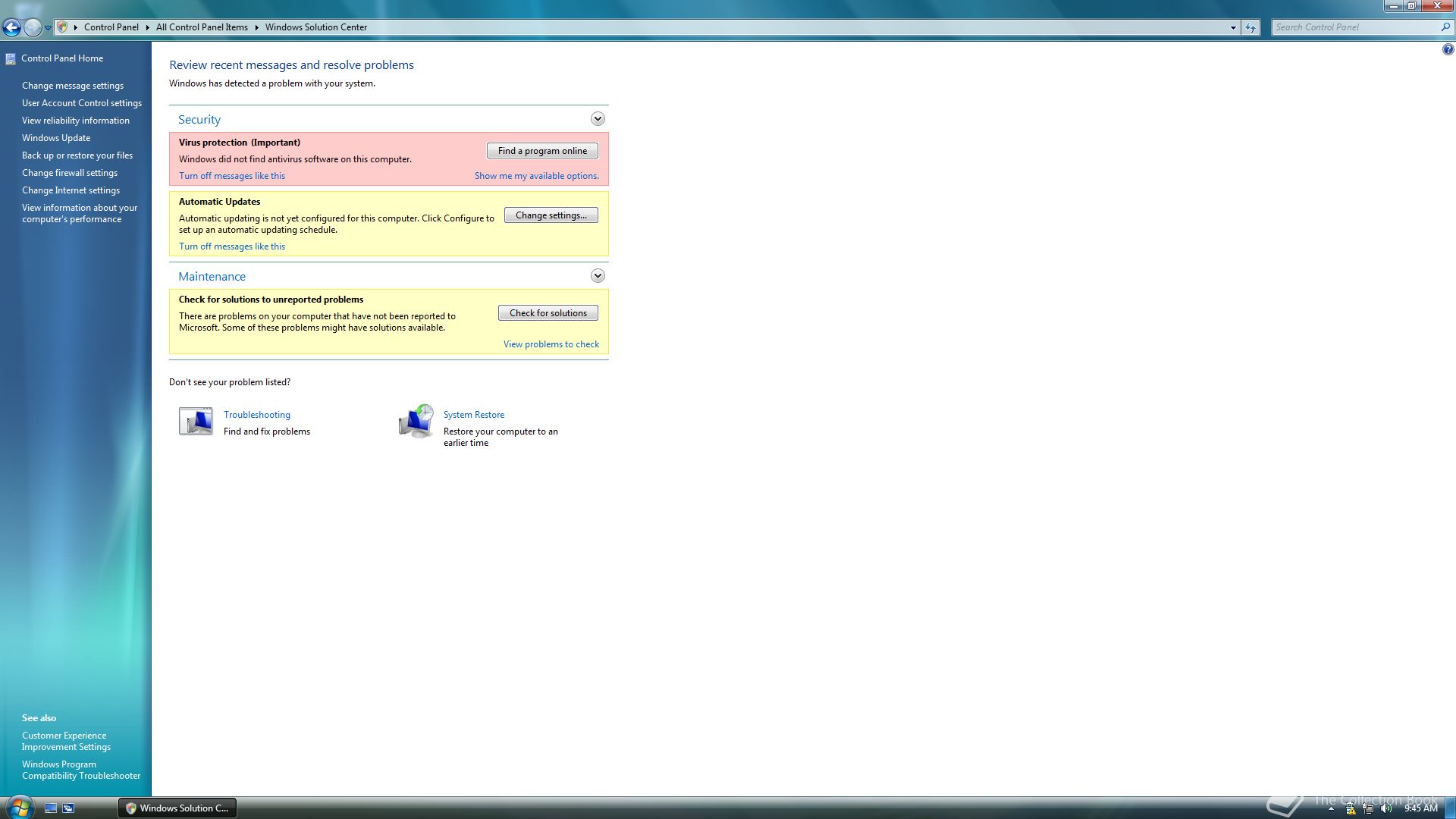1456x819 pixels.
Task: Open Control Panel Home link
Action: [x=62, y=58]
